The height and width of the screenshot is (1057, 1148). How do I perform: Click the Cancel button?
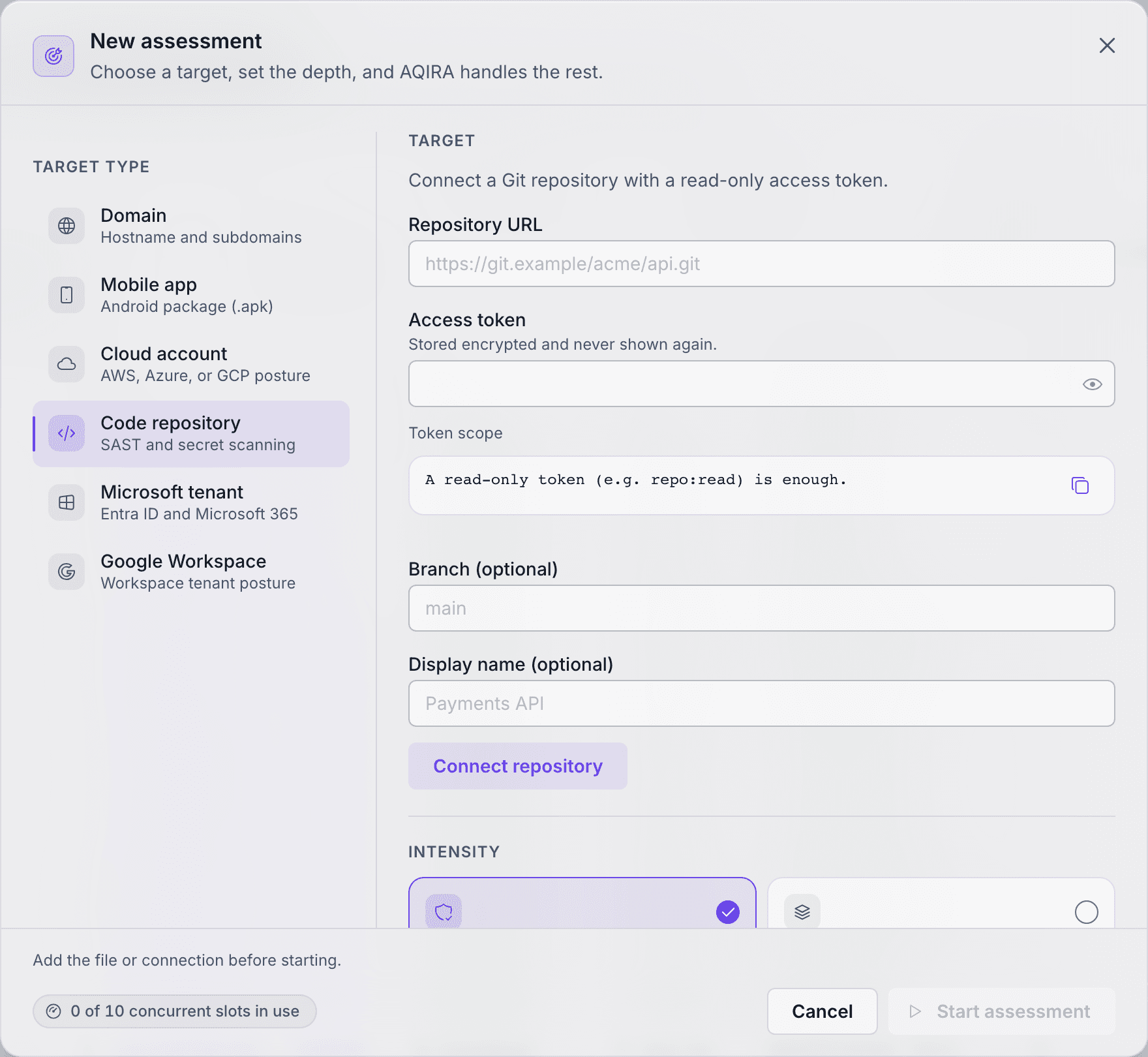click(x=823, y=1011)
